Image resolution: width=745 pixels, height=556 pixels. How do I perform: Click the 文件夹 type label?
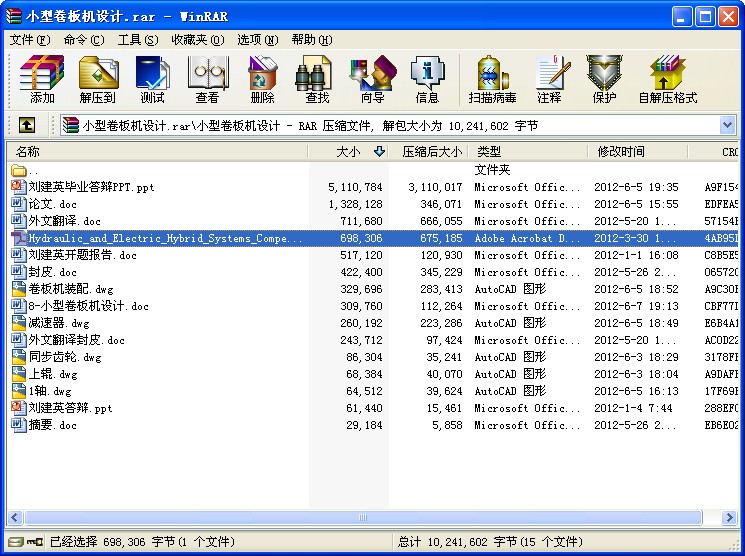coord(492,170)
